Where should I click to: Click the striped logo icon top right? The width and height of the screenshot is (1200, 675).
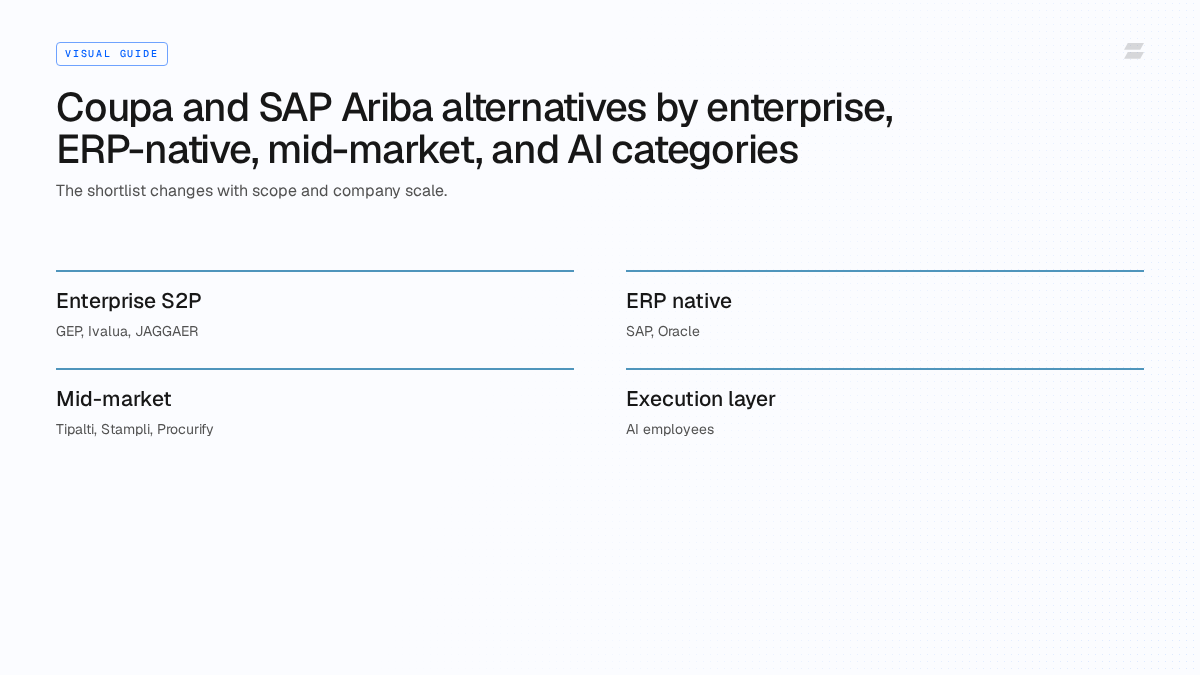point(1134,51)
